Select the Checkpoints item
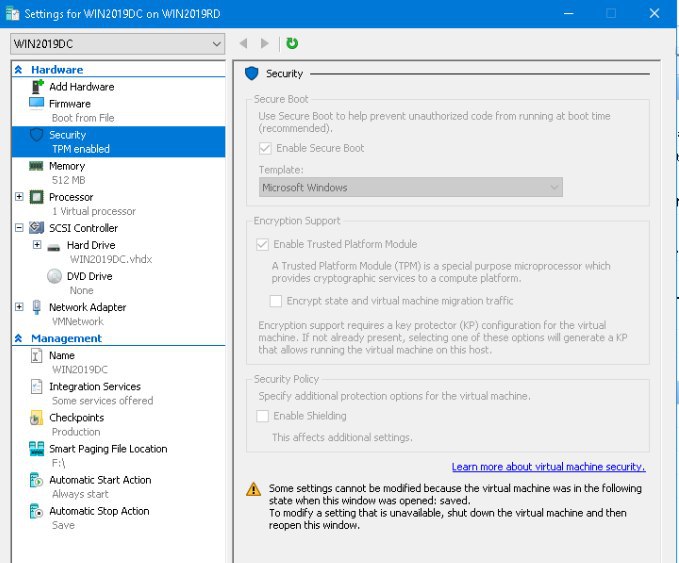The width and height of the screenshot is (679, 563). pyautogui.click(x=77, y=418)
